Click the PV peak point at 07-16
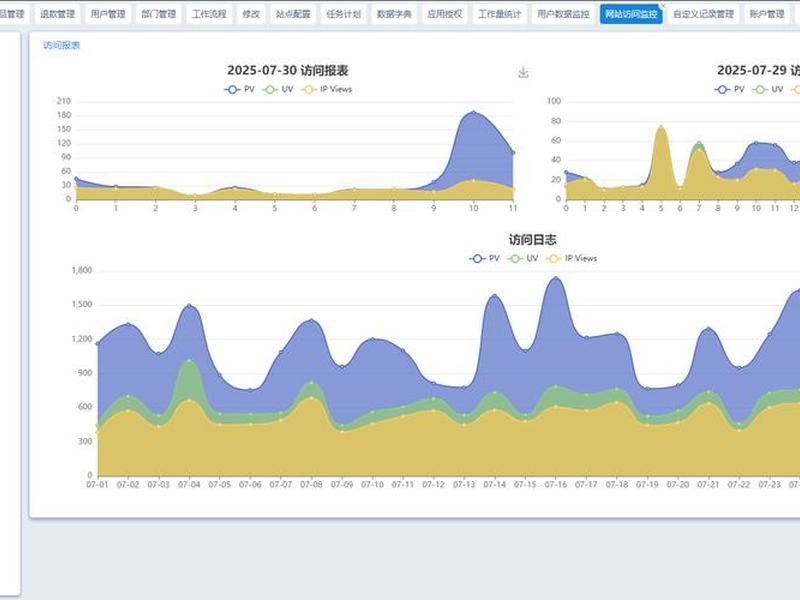Viewport: 800px width, 600px height. 556,279
